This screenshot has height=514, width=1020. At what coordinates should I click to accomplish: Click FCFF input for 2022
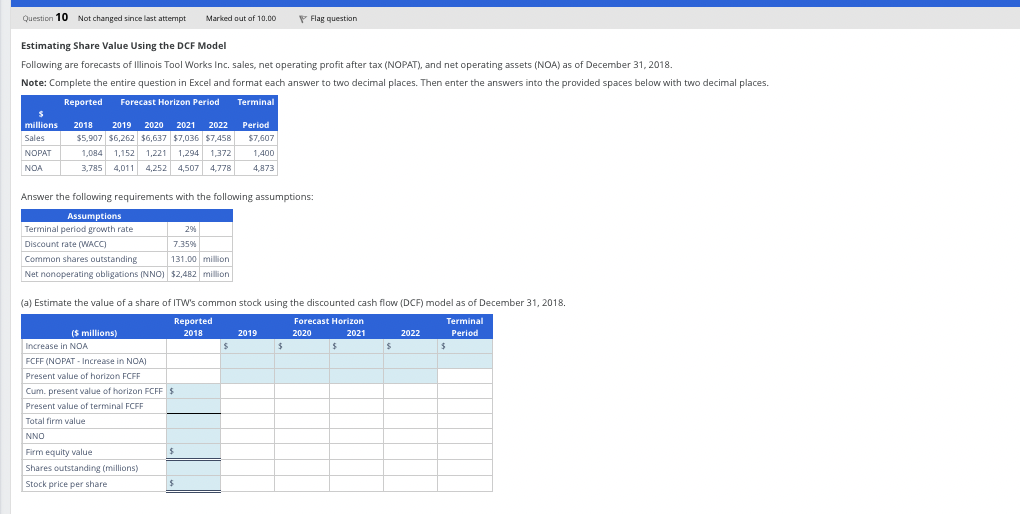(410, 361)
